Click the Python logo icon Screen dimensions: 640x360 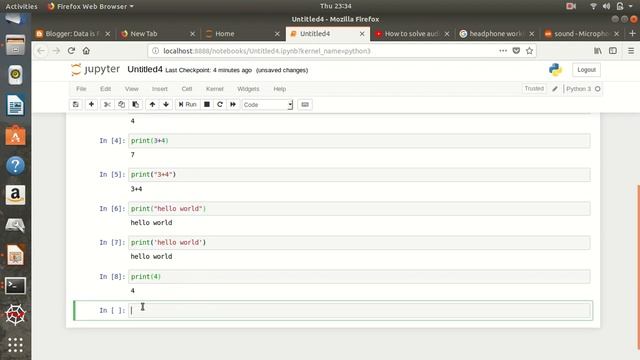pos(556,70)
